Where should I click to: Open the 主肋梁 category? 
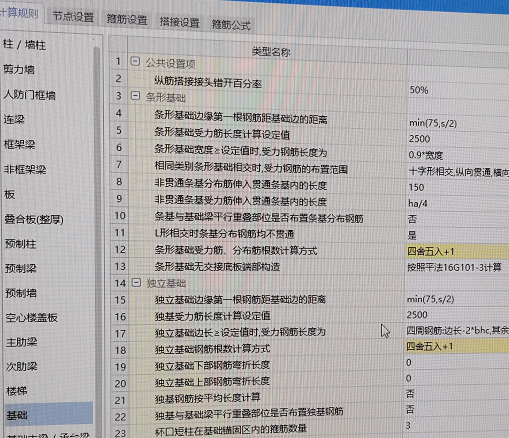pyautogui.click(x=22, y=342)
